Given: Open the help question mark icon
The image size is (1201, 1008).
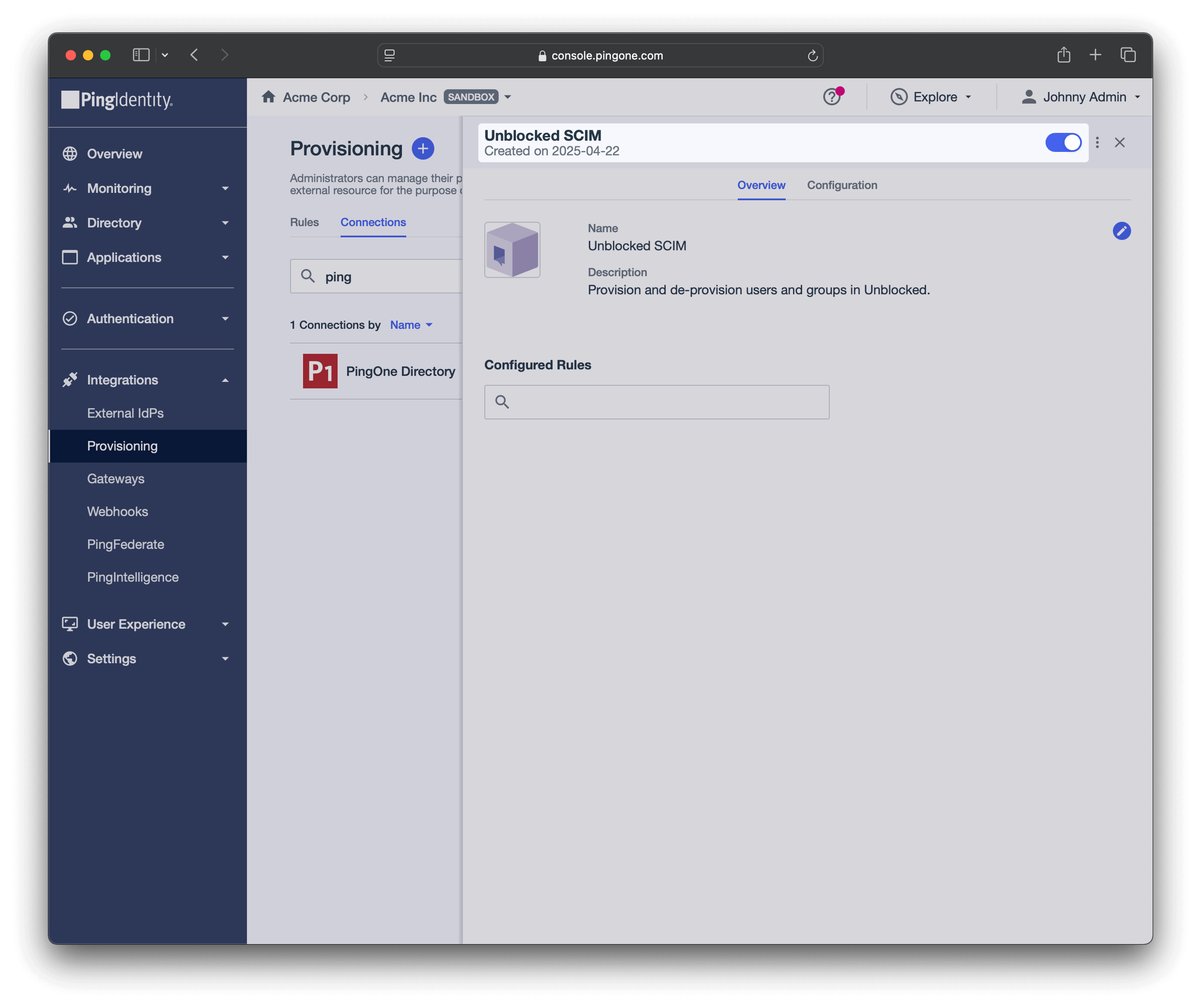Looking at the screenshot, I should click(x=831, y=97).
